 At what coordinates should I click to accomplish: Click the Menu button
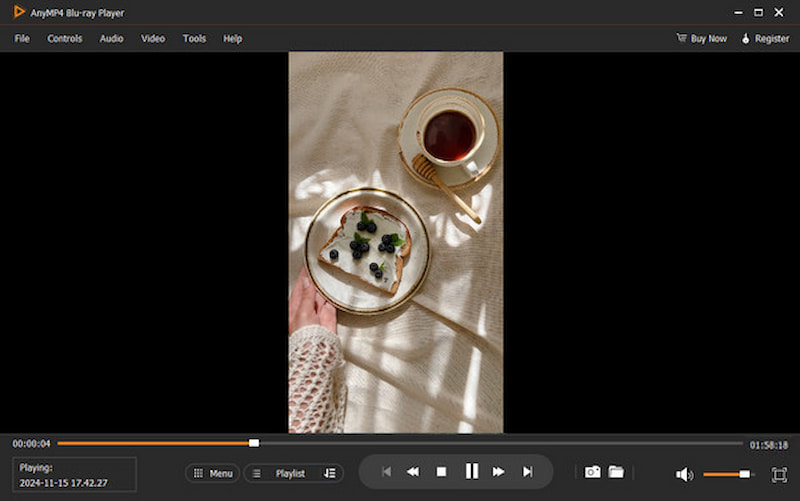coord(212,473)
